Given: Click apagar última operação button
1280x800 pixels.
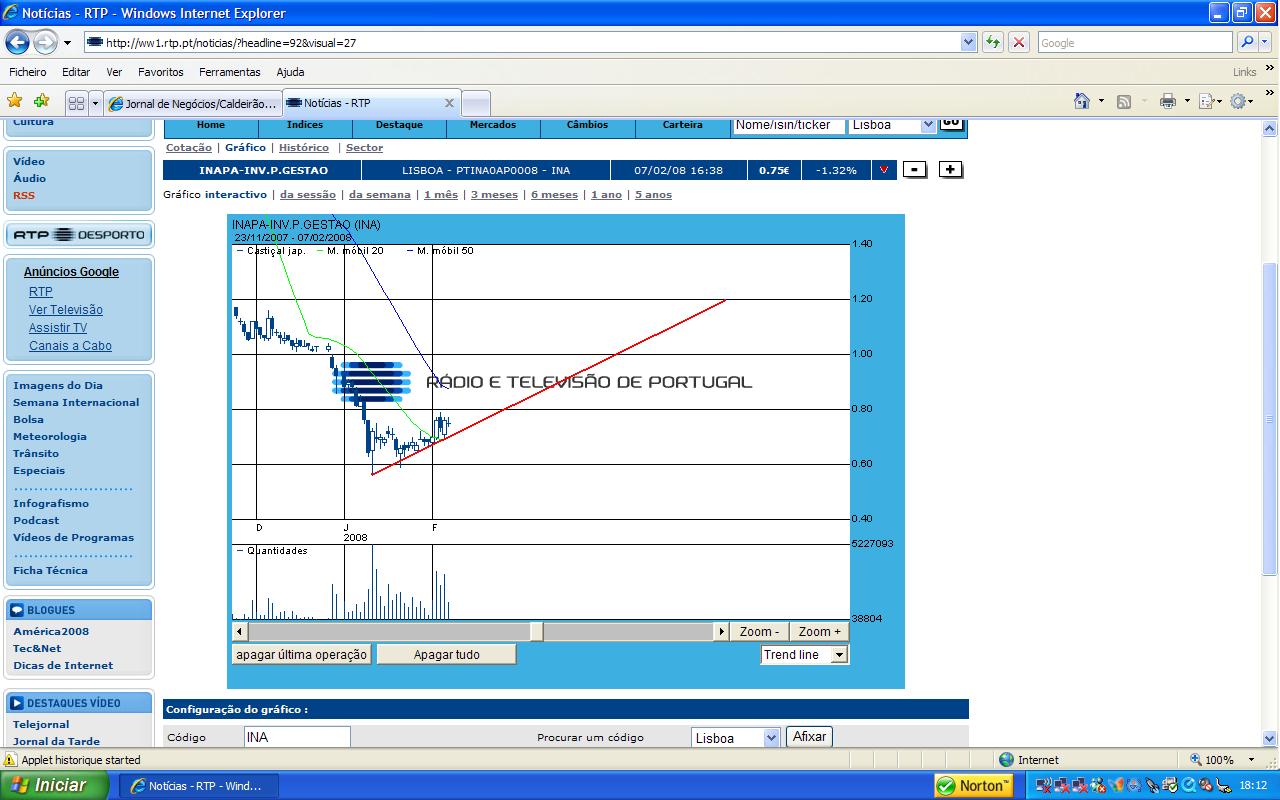Looking at the screenshot, I should pyautogui.click(x=301, y=655).
